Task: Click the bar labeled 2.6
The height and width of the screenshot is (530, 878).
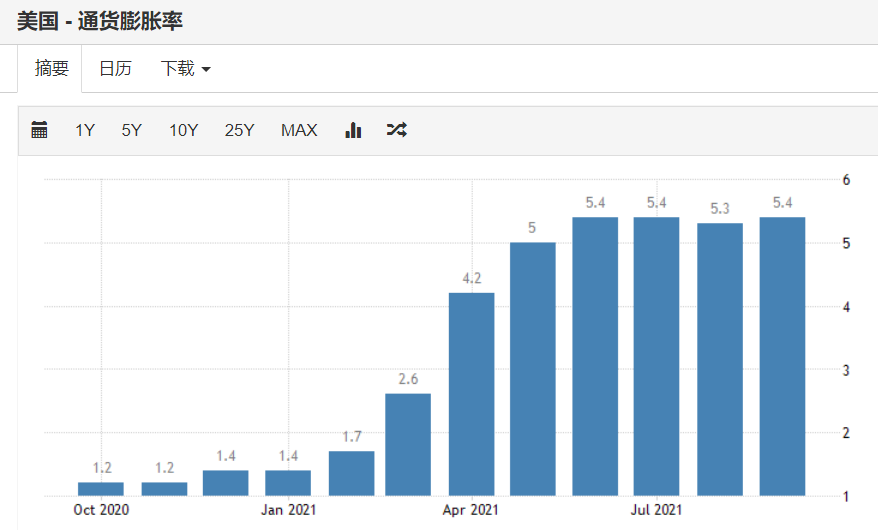Action: pos(408,444)
